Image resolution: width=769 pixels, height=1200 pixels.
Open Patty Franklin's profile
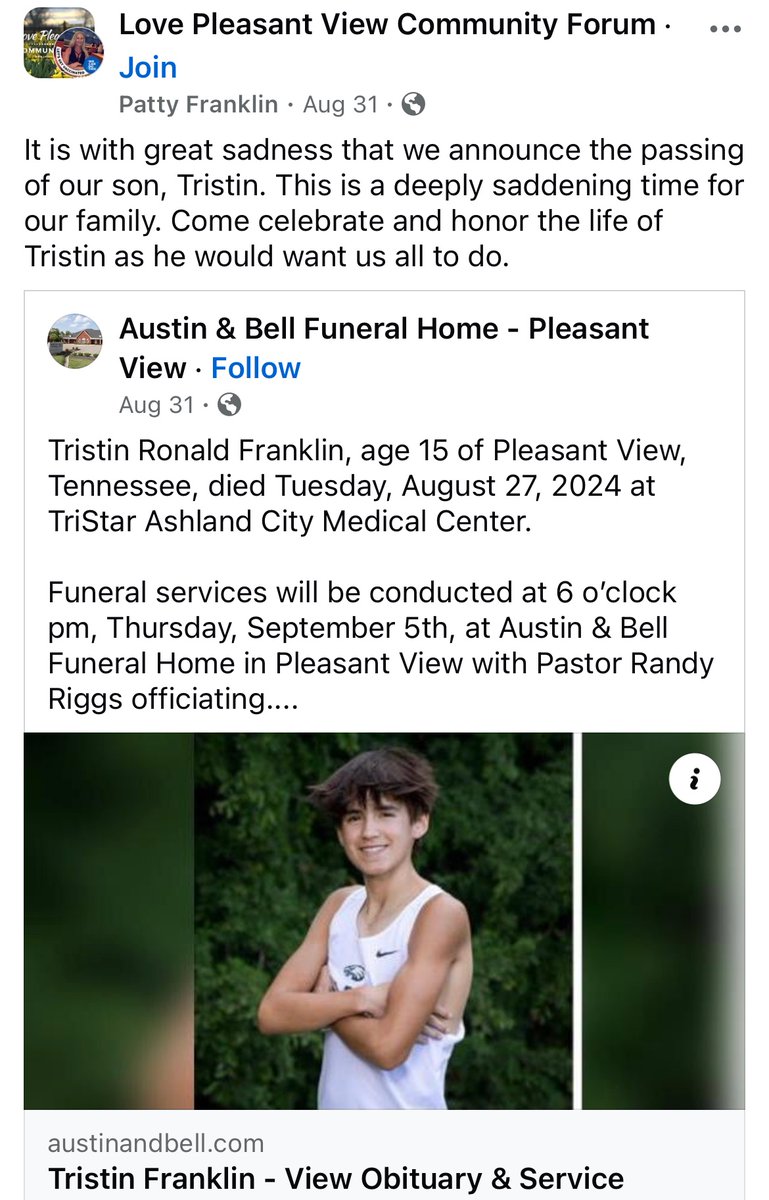(x=197, y=104)
